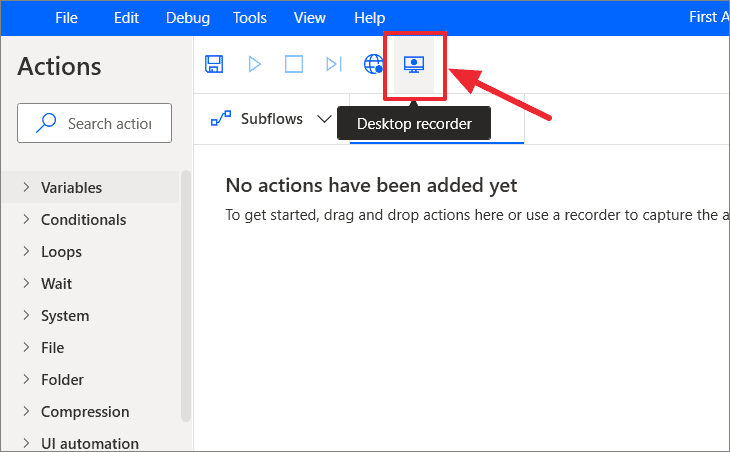The width and height of the screenshot is (730, 452).
Task: Expand the Folder chevron
Action: (26, 379)
